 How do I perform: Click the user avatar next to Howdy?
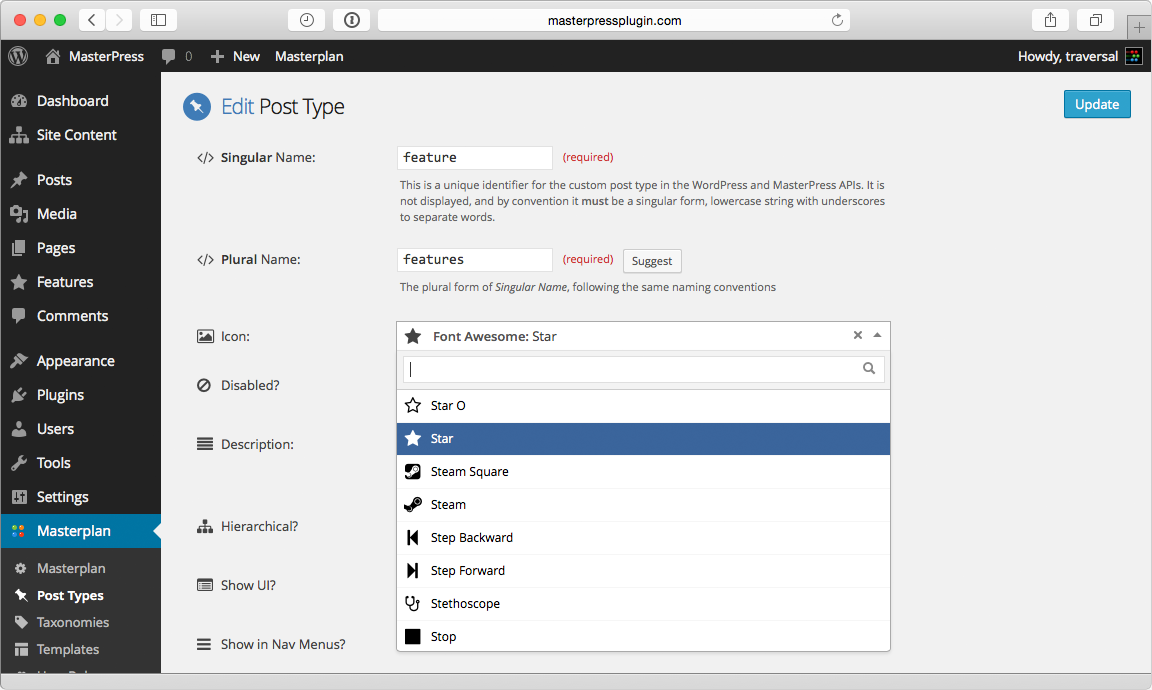click(x=1134, y=57)
